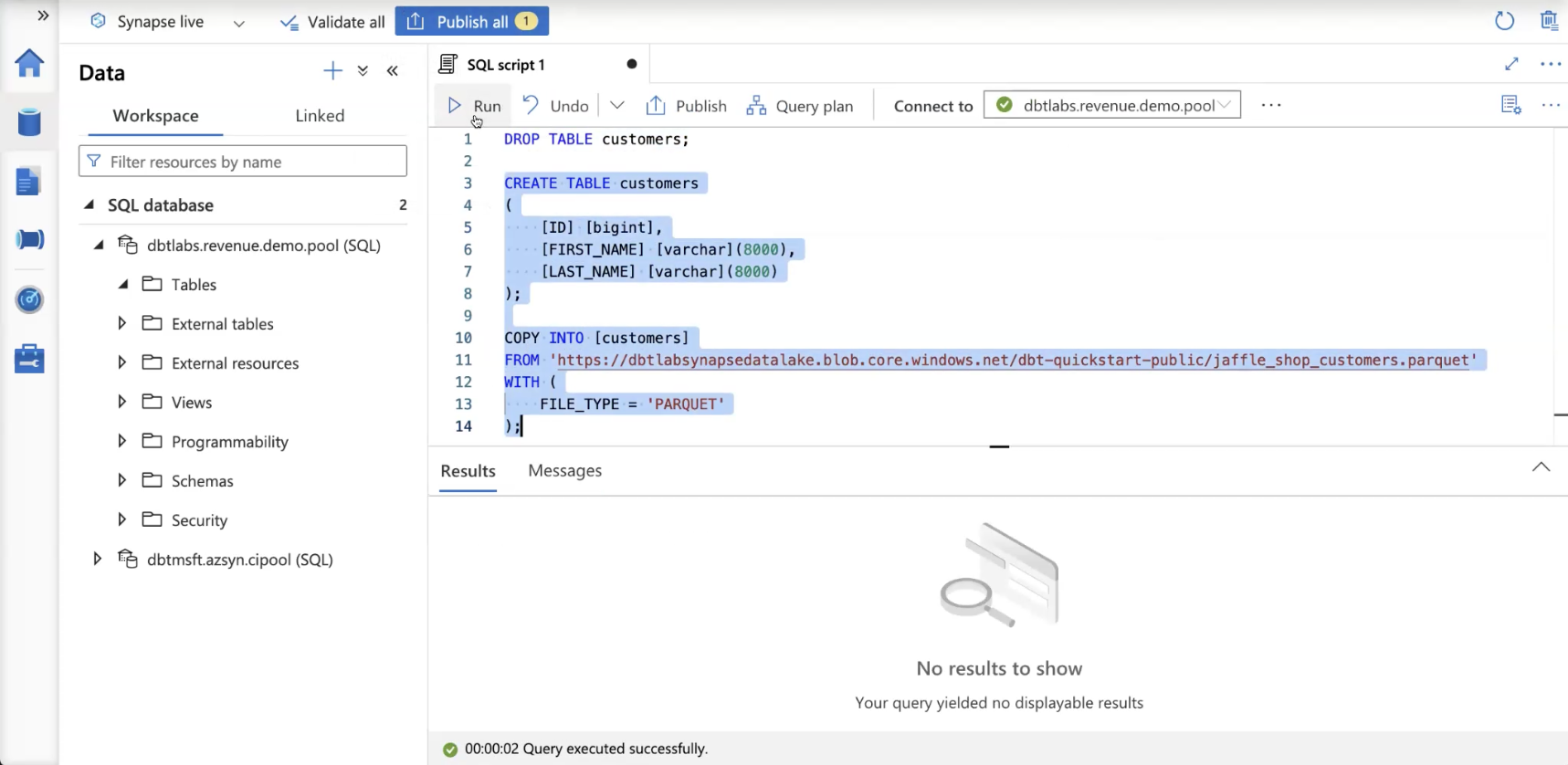The image size is (1568, 765).
Task: Collapse the Tables folder
Action: coord(122,284)
